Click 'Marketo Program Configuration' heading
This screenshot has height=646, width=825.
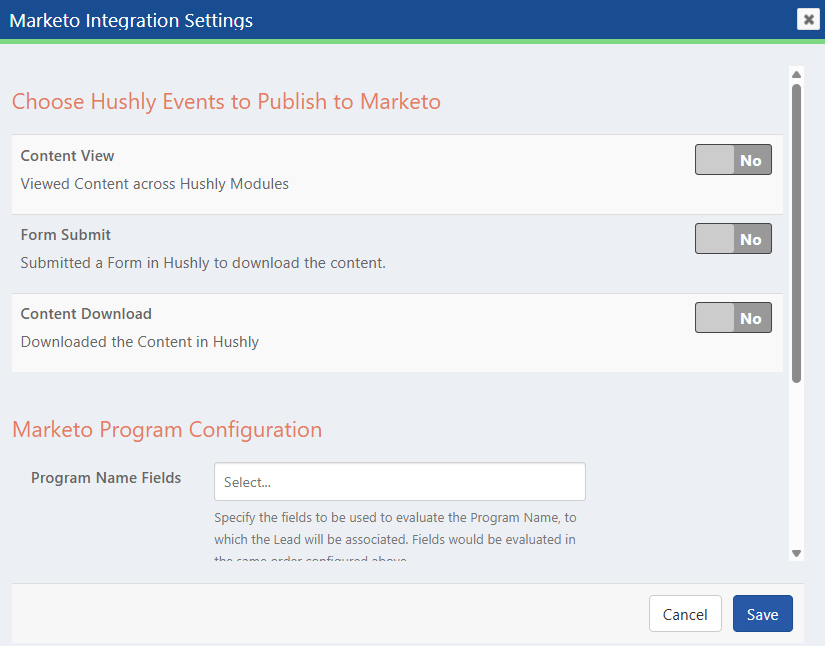coord(167,429)
